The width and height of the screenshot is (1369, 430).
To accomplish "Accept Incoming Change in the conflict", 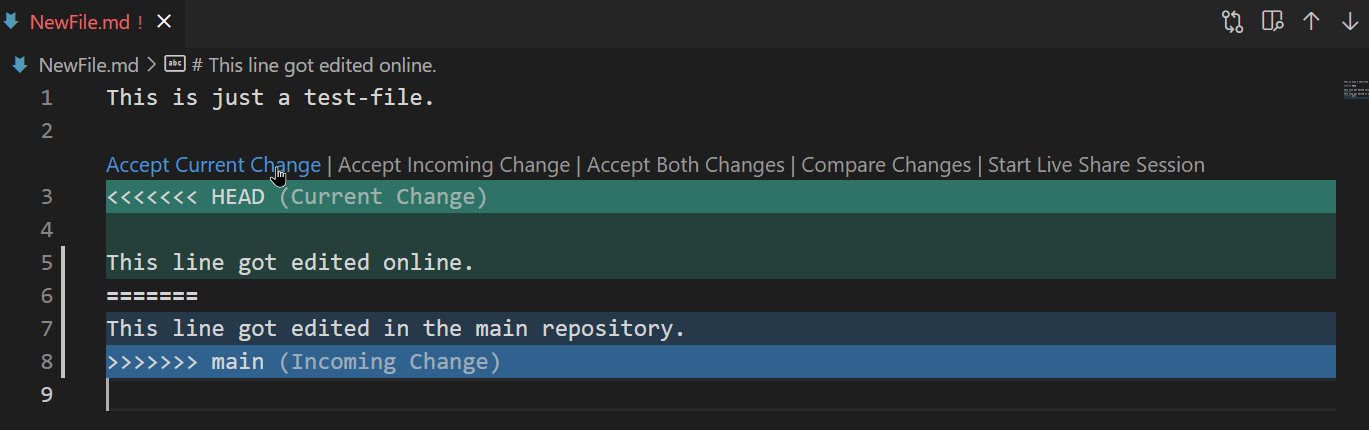I will [x=454, y=165].
